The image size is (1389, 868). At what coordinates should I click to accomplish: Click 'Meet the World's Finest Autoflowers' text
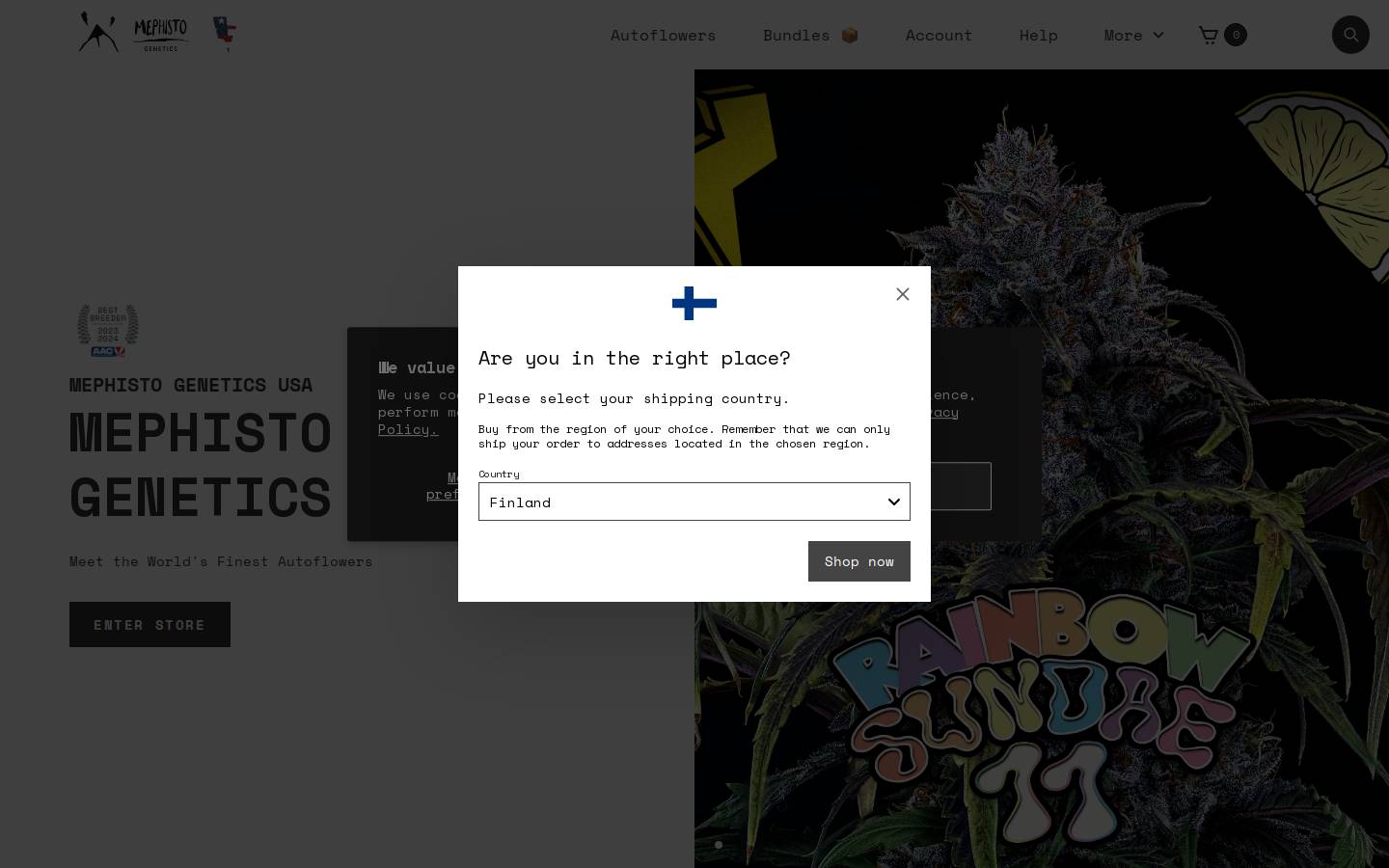(x=221, y=561)
